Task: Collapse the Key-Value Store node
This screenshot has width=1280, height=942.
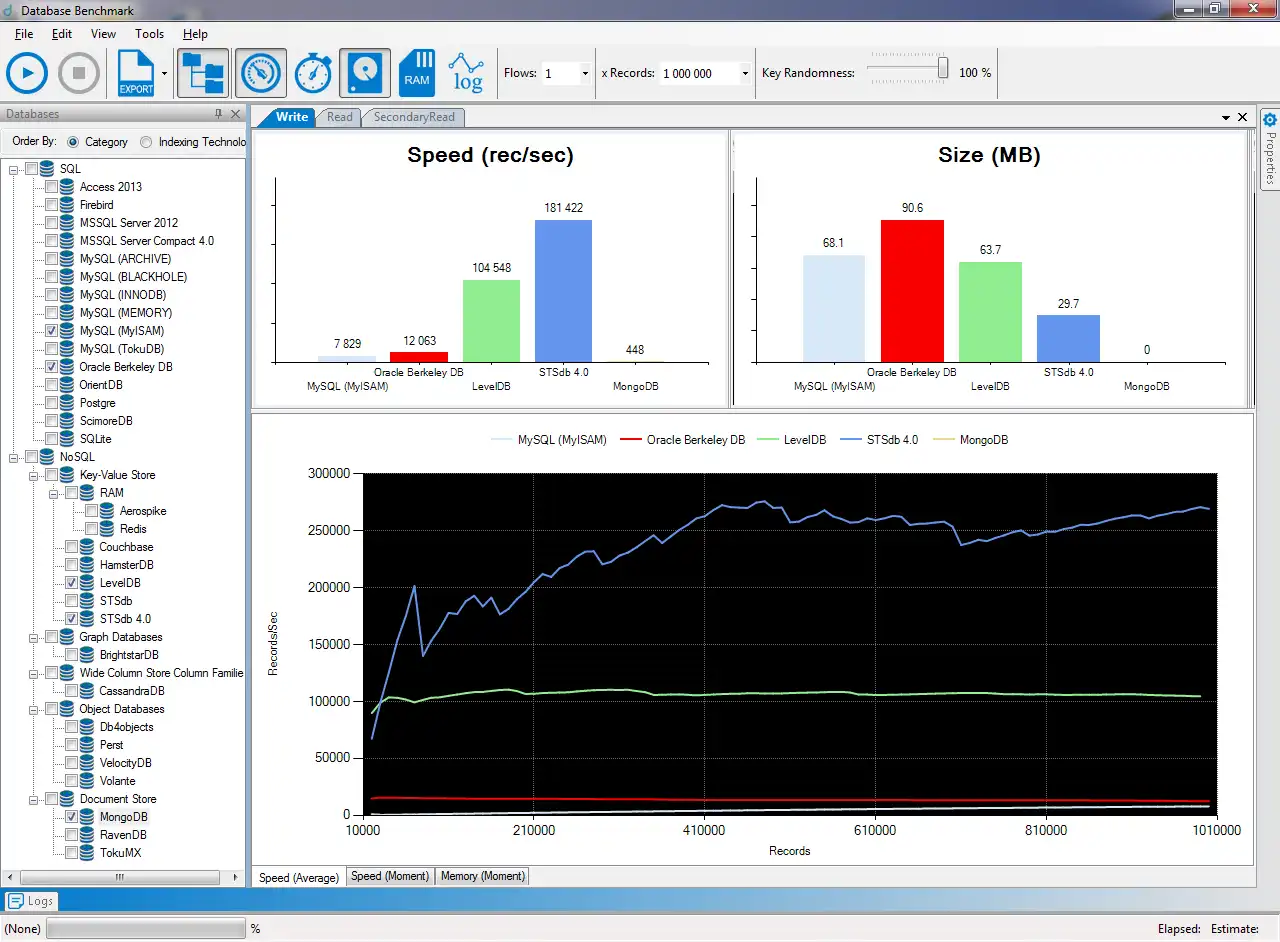Action: click(x=34, y=475)
